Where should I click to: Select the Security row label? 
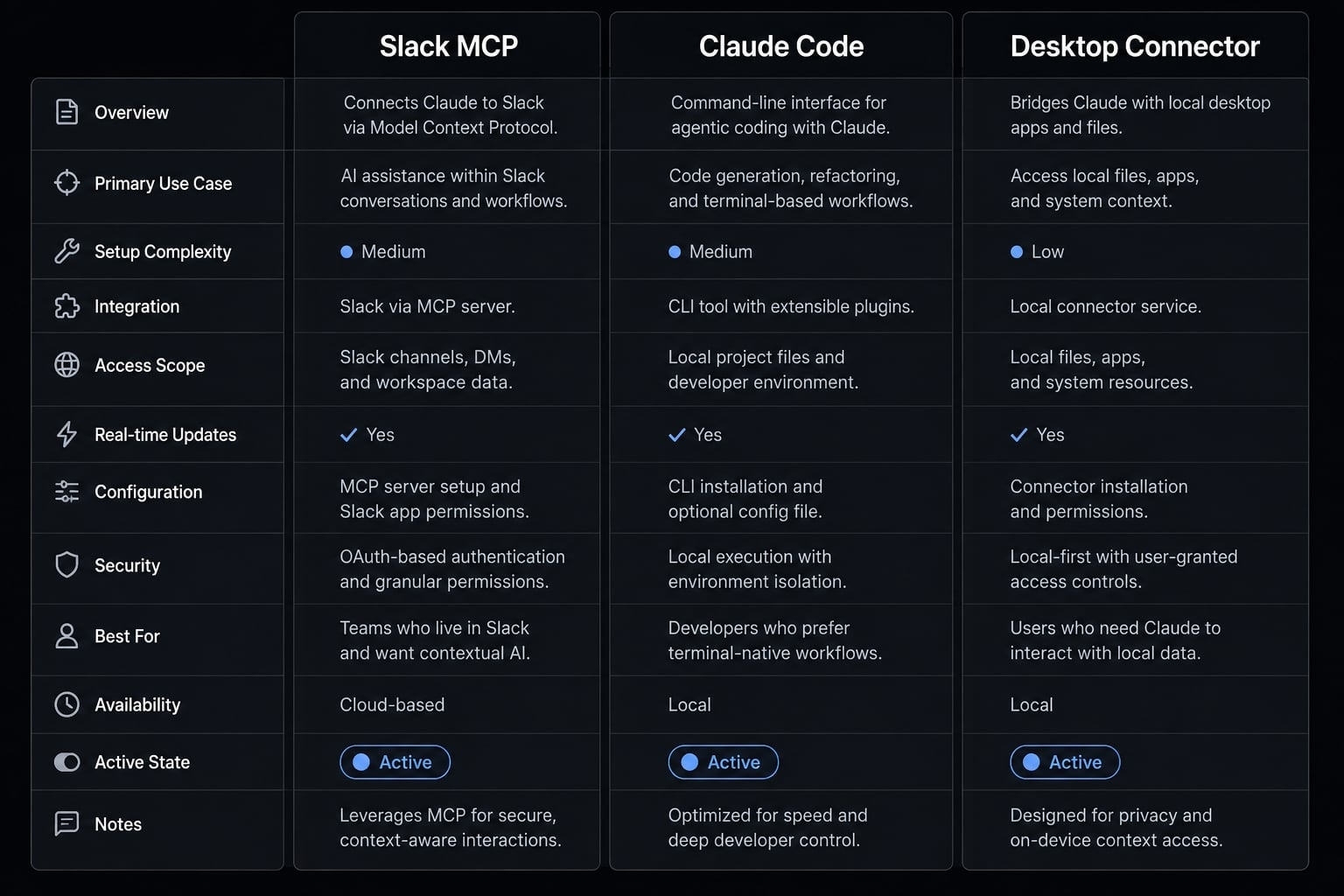[127, 565]
